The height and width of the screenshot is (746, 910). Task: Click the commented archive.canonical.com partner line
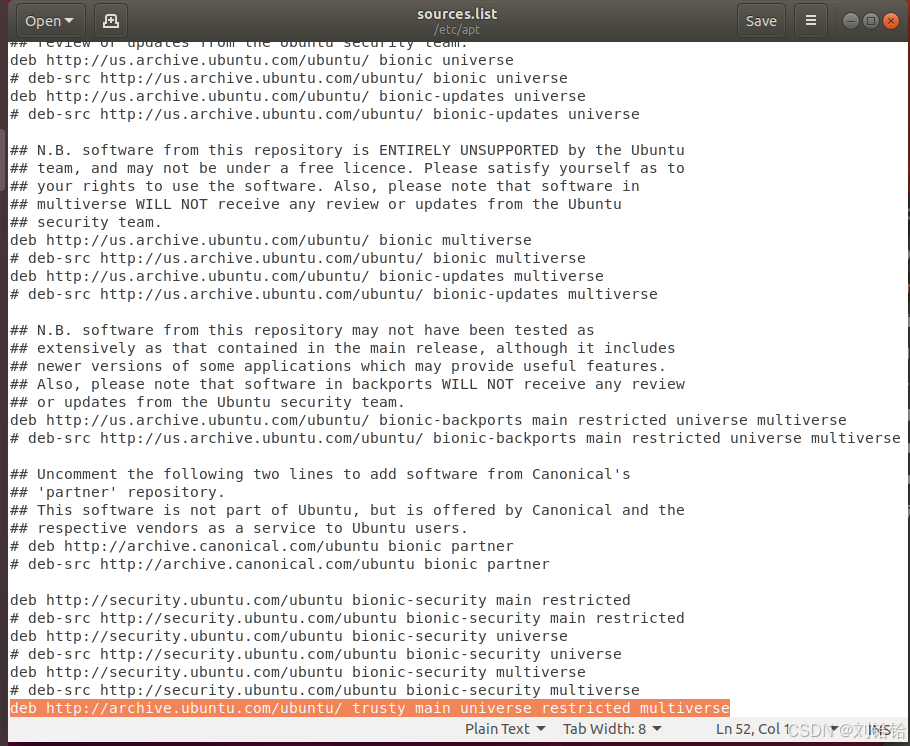pos(260,546)
